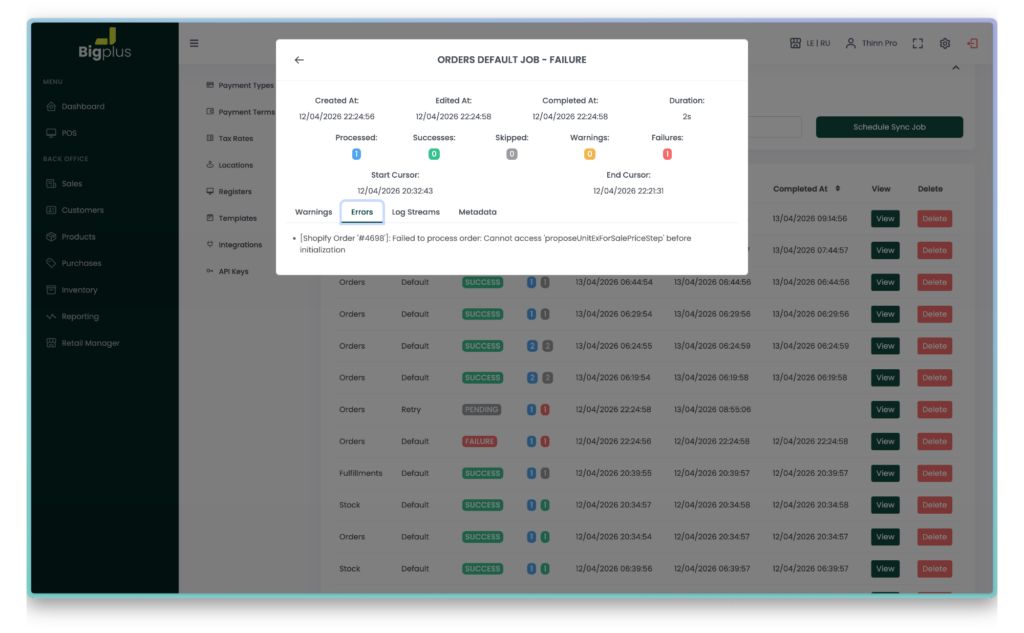Click the Schedule Sync Job button
Viewport: 1024px width, 633px height.
click(889, 127)
